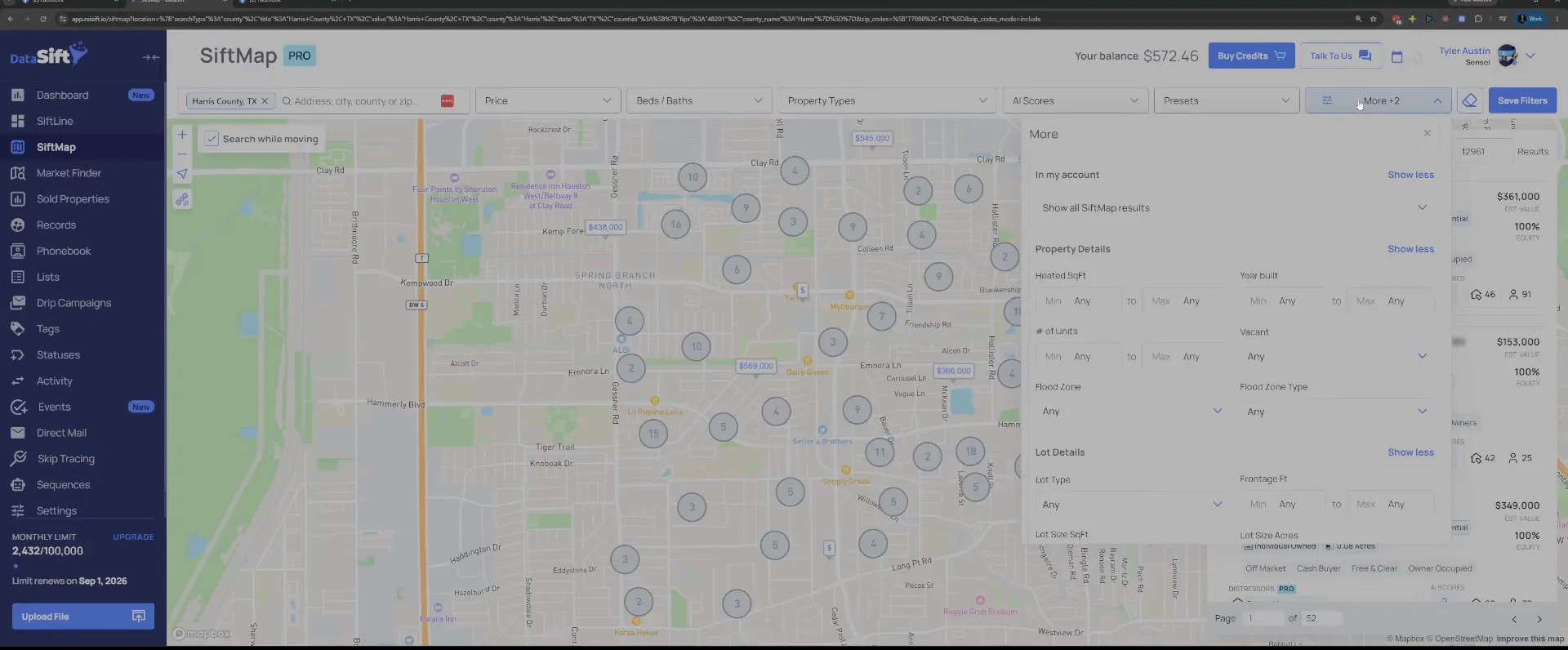Open the calendar icon in header
This screenshot has height=650, width=1568.
click(1396, 56)
